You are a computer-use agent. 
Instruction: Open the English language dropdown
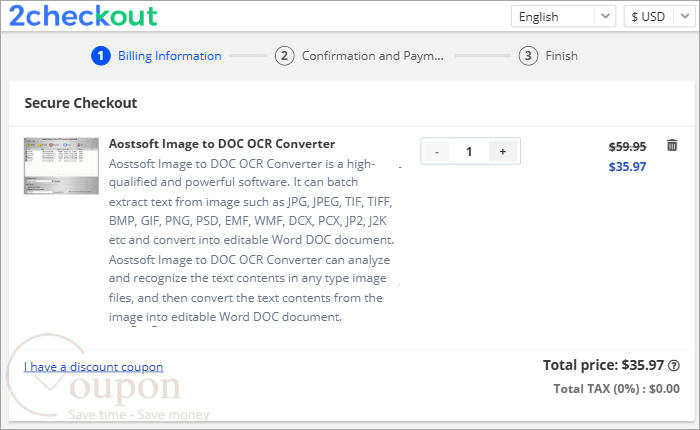click(x=563, y=17)
